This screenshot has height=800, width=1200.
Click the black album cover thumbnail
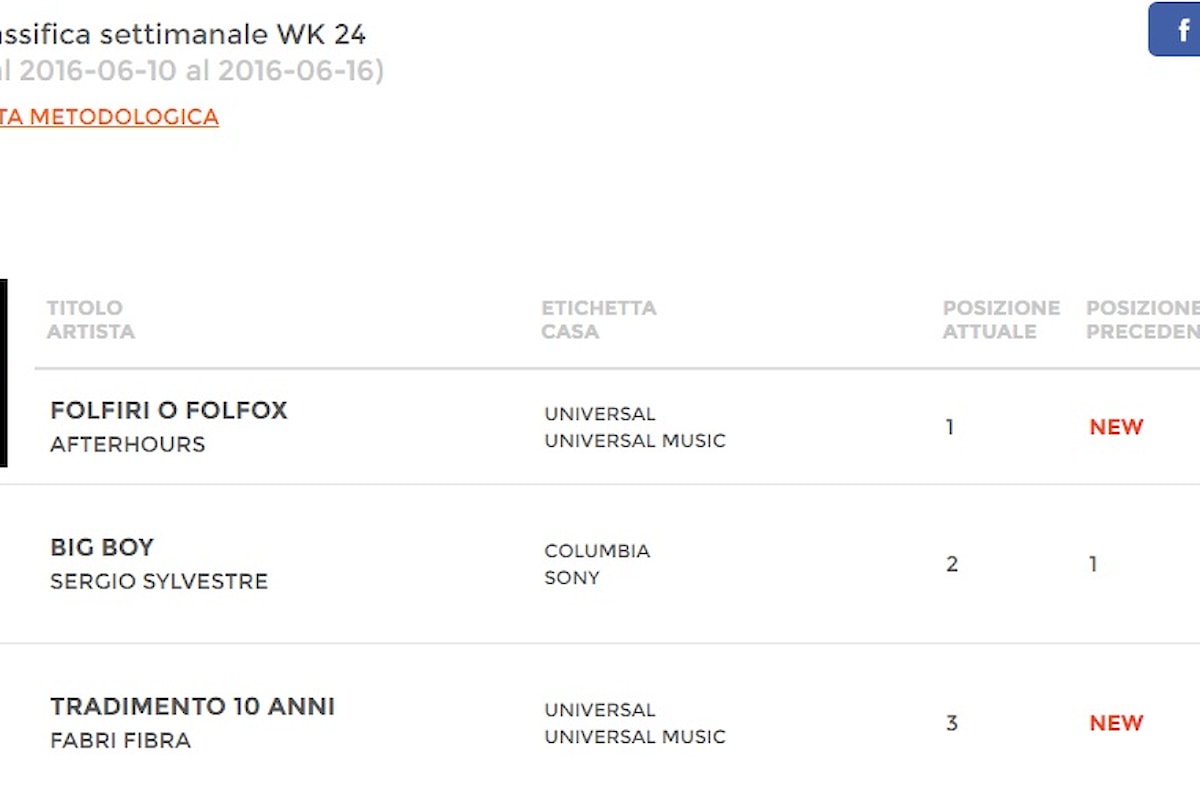pos(3,373)
